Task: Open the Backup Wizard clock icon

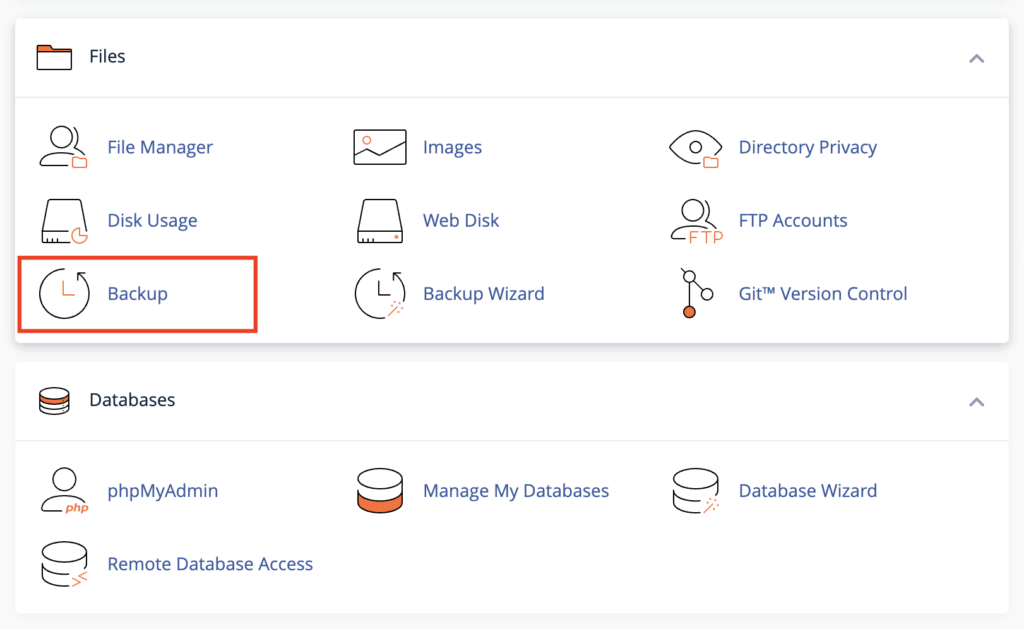Action: tap(380, 293)
